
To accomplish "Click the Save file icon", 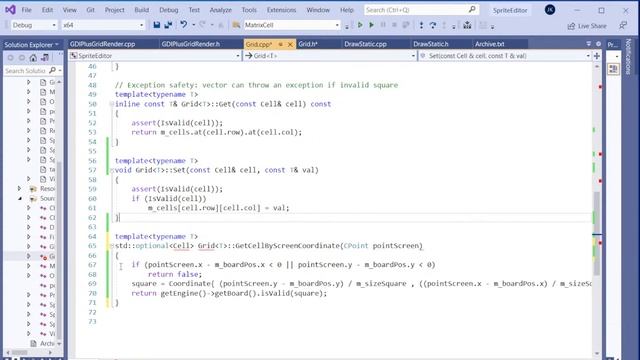I will [x=157, y=25].
